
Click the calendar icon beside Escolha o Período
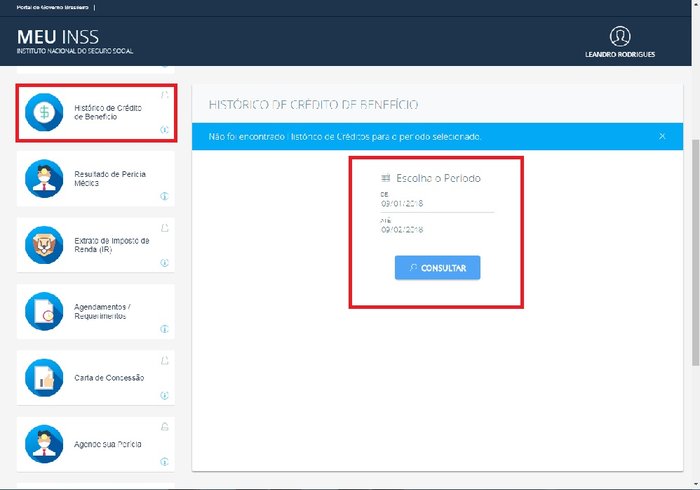[386, 178]
